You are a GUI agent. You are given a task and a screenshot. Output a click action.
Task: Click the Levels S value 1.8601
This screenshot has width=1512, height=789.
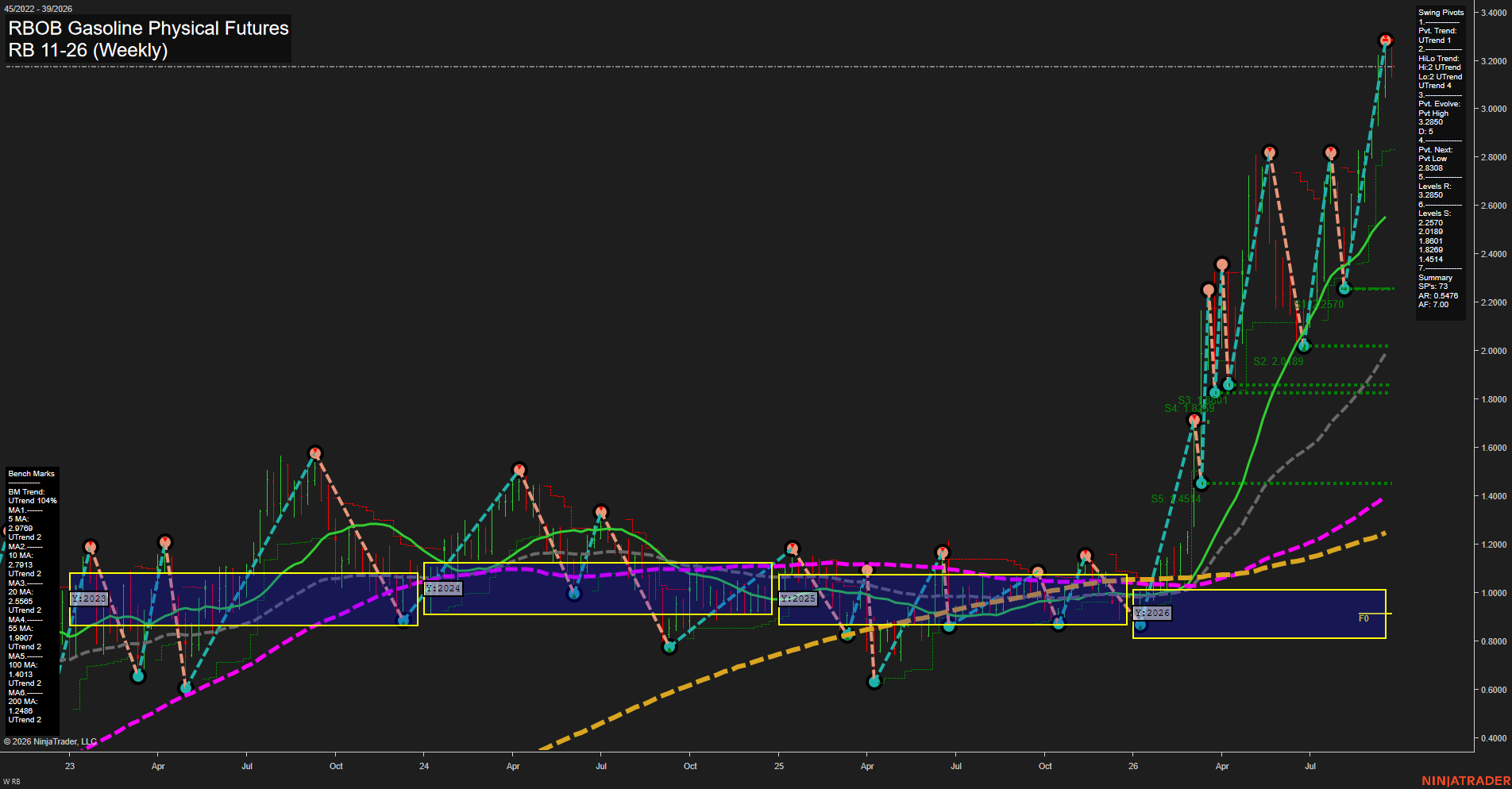[x=1431, y=241]
